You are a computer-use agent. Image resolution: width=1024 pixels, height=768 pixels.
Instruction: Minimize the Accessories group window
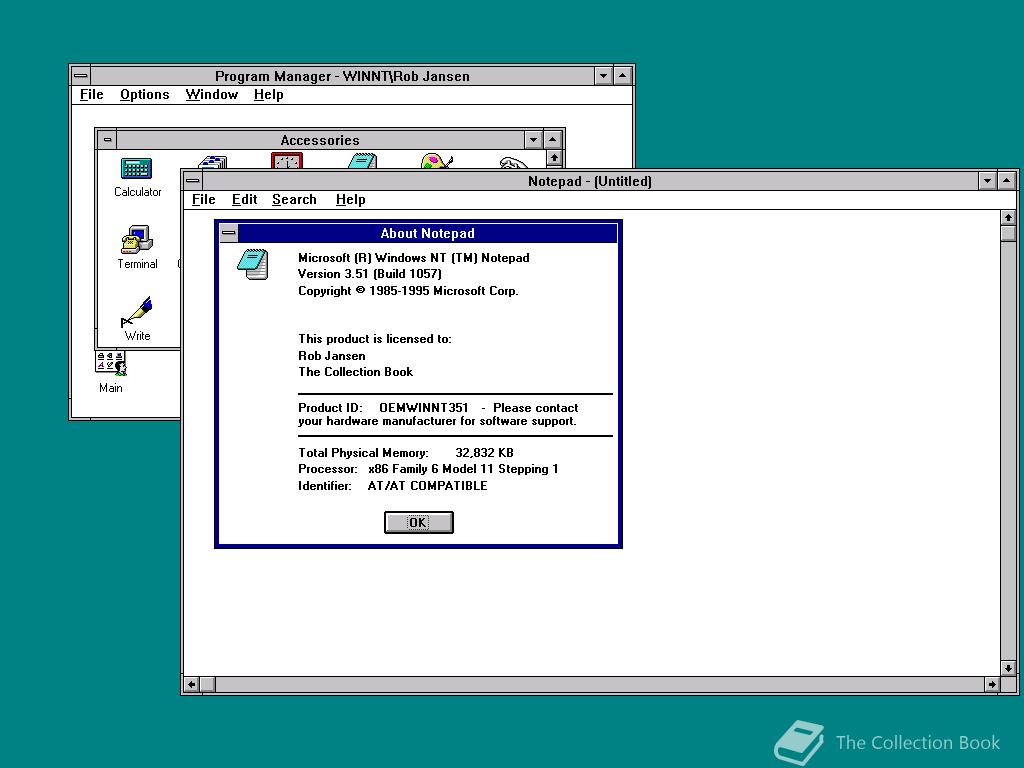(x=534, y=140)
